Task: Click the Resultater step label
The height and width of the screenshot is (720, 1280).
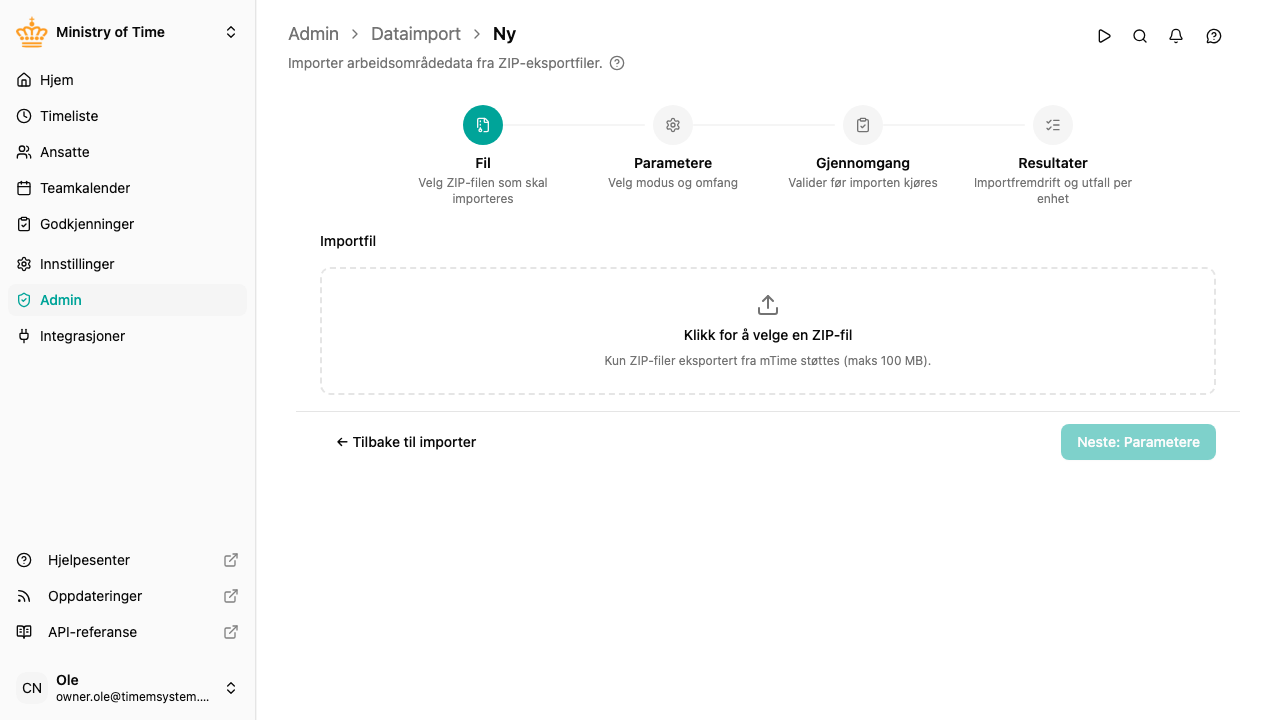Action: (x=1053, y=163)
